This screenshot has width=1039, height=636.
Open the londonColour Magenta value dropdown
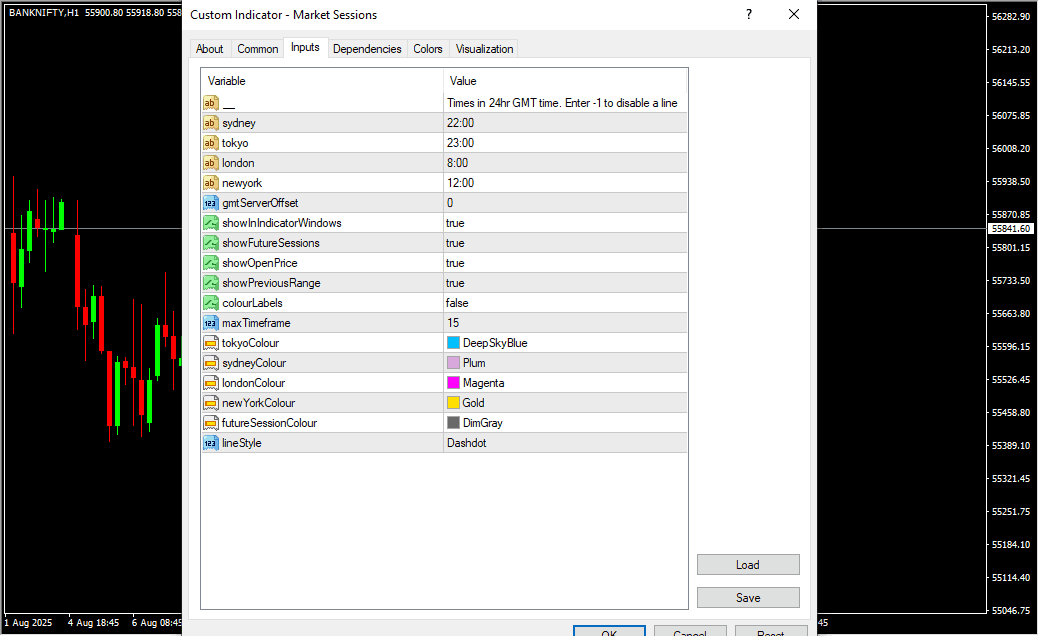[565, 383]
